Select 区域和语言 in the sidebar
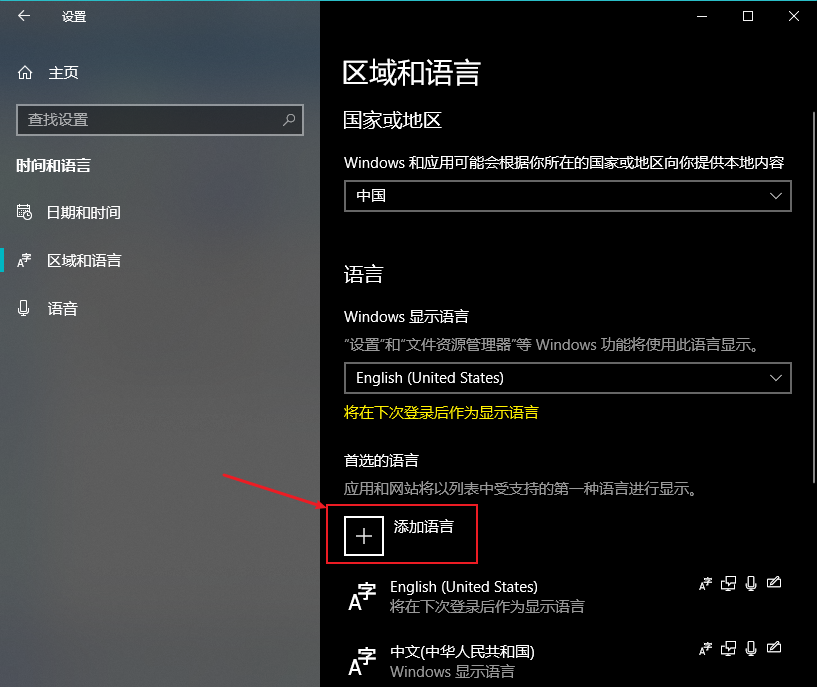Image resolution: width=817 pixels, height=687 pixels. [84, 260]
